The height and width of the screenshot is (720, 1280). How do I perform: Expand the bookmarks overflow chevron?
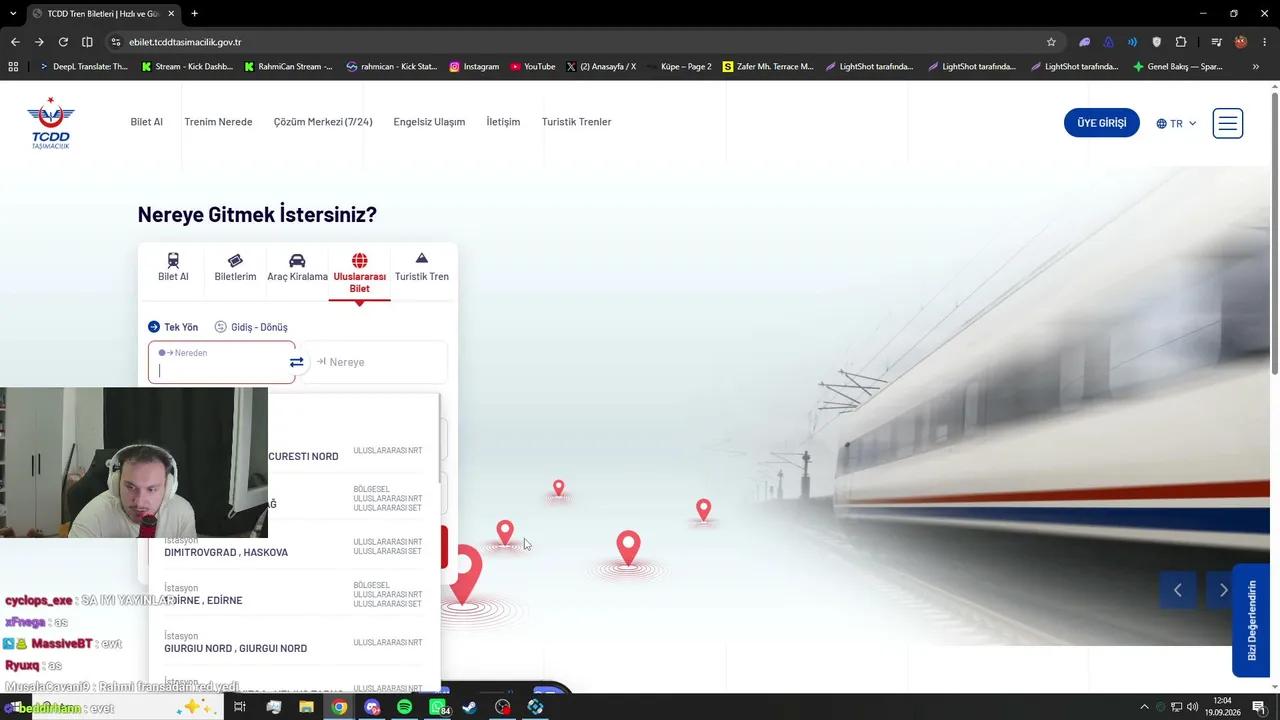1256,67
